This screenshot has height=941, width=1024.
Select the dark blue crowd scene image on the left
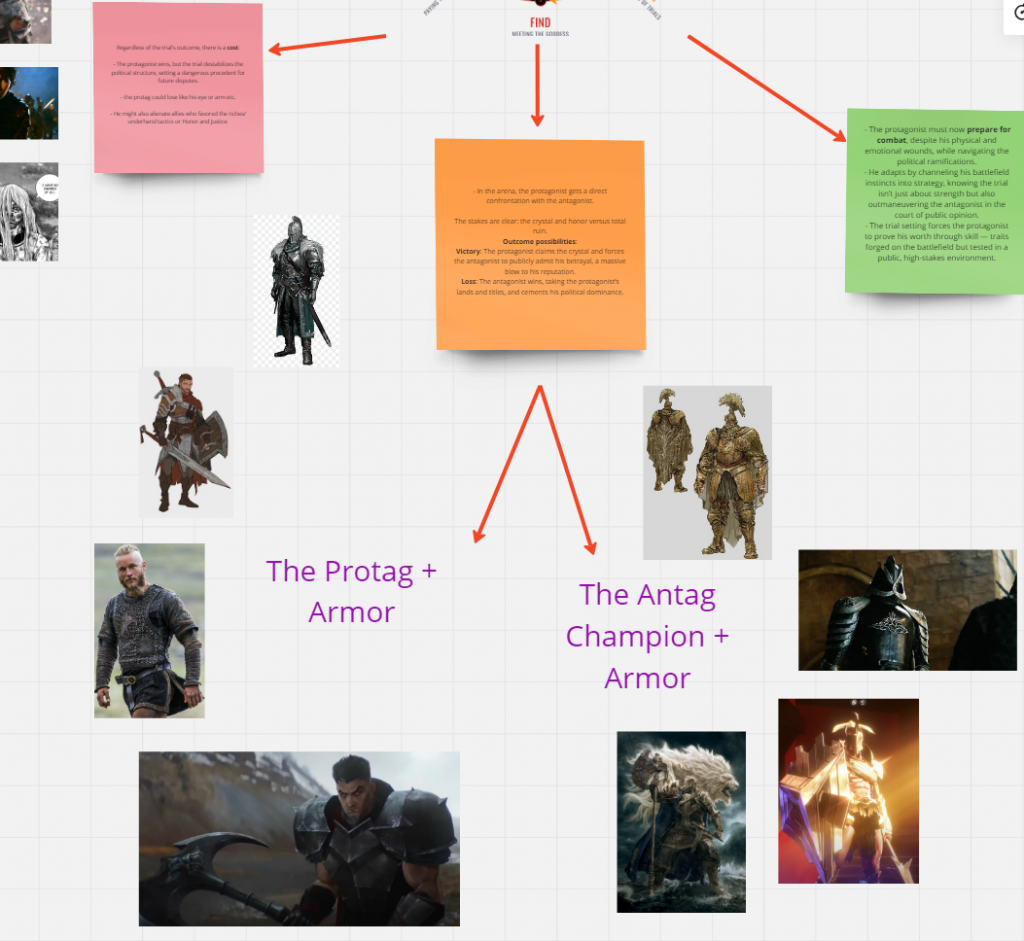29,103
